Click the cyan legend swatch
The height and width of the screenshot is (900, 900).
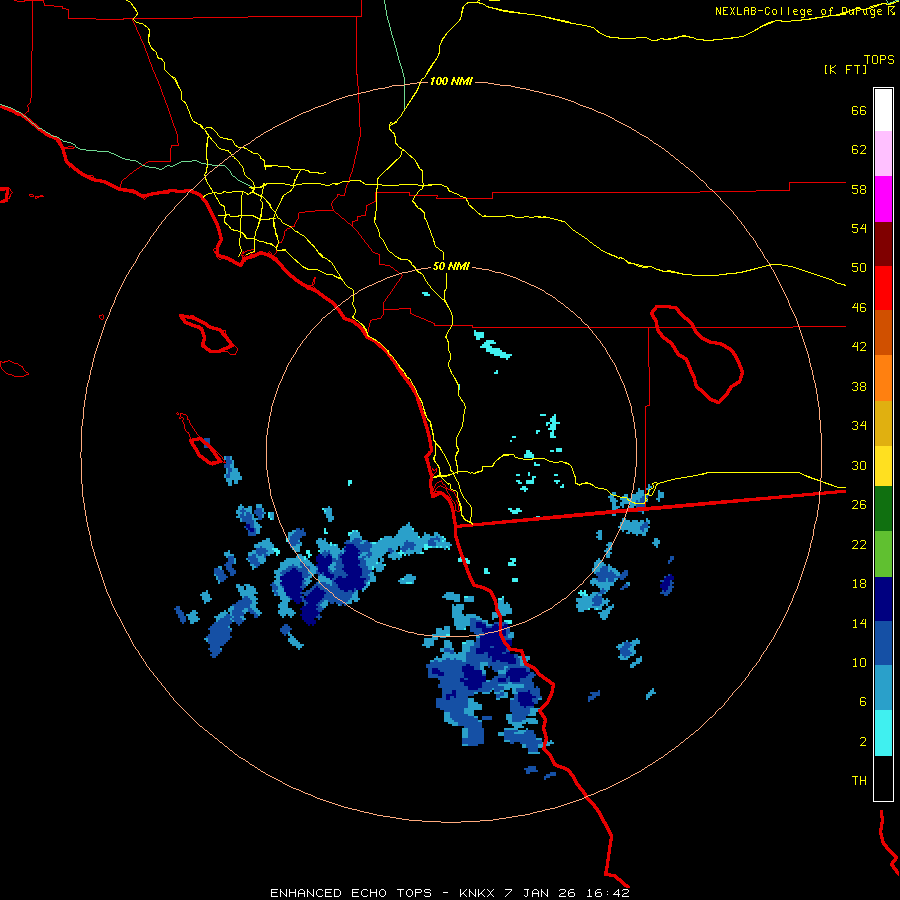point(883,733)
